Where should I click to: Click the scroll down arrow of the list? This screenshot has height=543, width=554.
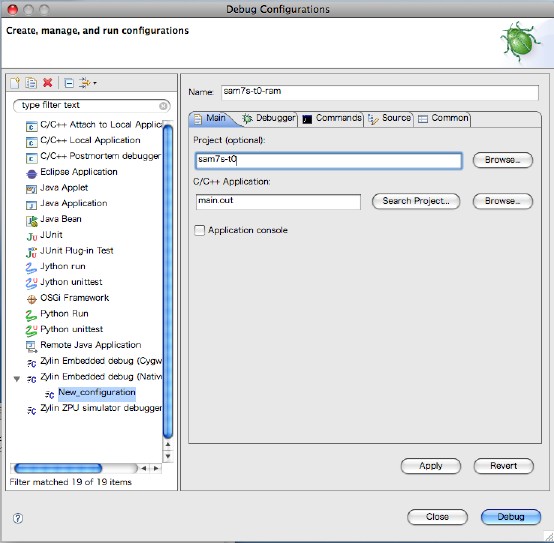pos(168,456)
